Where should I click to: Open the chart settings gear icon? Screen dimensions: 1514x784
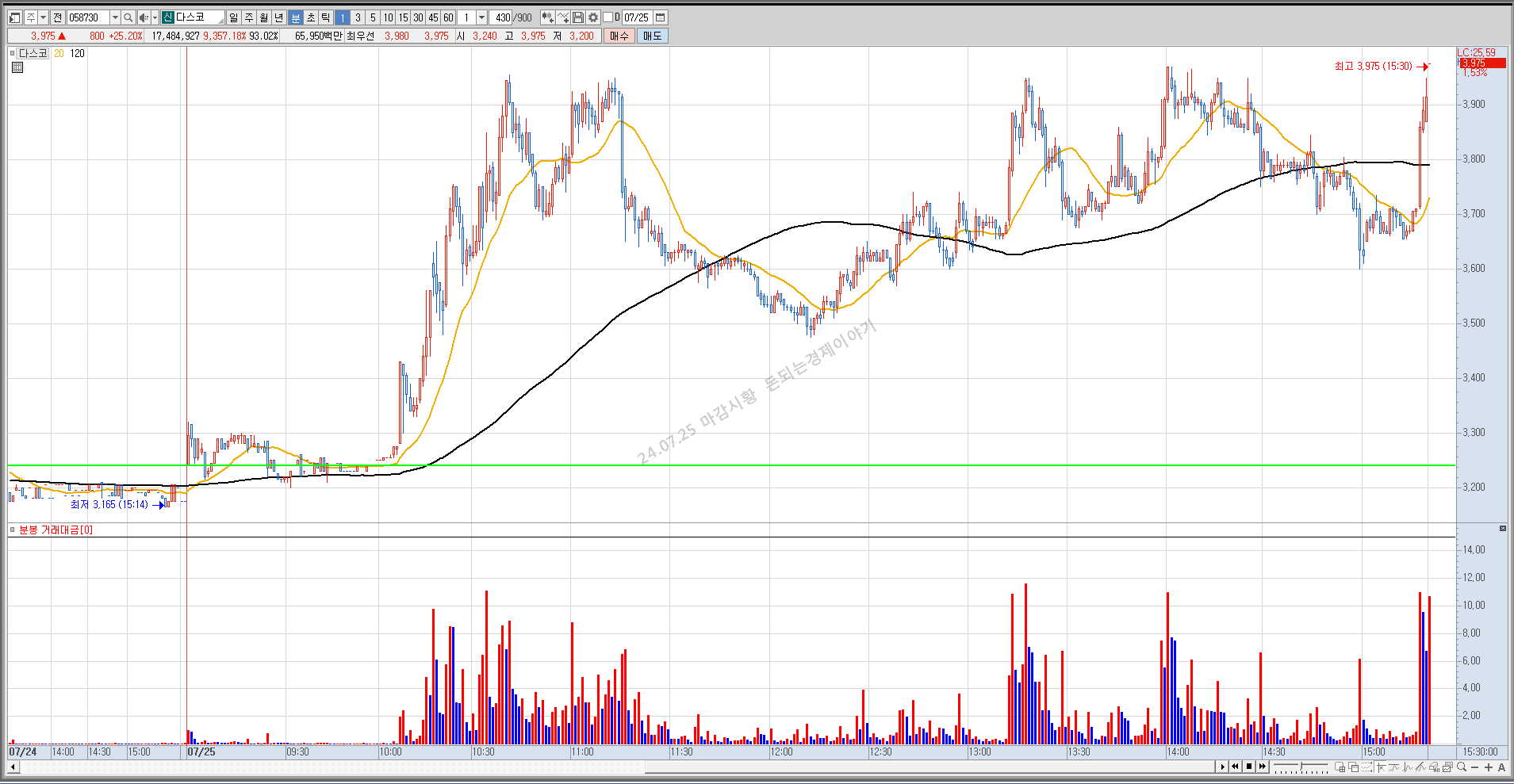(x=593, y=17)
